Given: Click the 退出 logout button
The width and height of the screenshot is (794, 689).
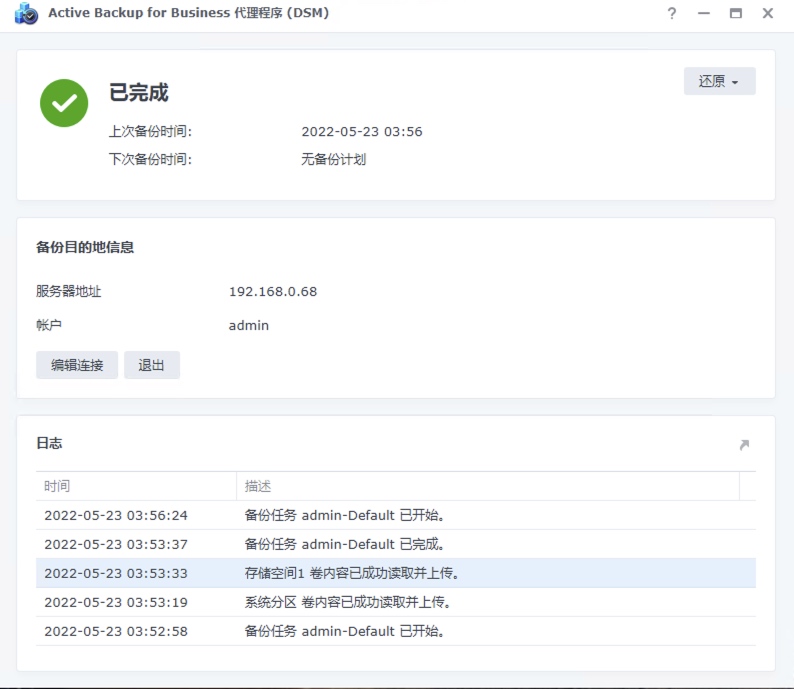Looking at the screenshot, I should [152, 365].
